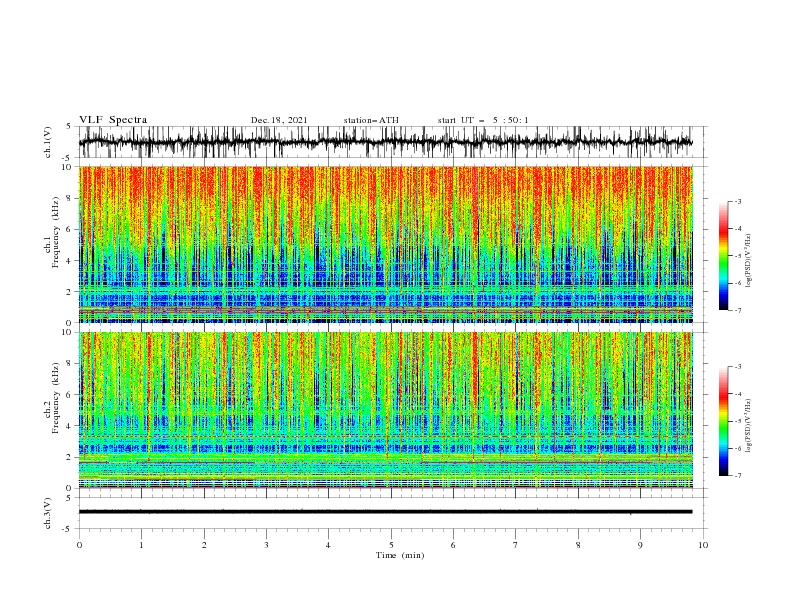The height and width of the screenshot is (612, 792).
Task: Click the ch.3 flat voltage trace
Action: [385, 512]
